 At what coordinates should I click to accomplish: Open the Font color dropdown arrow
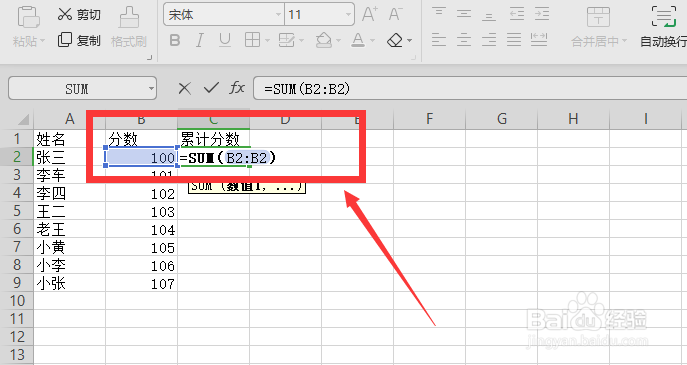click(372, 41)
